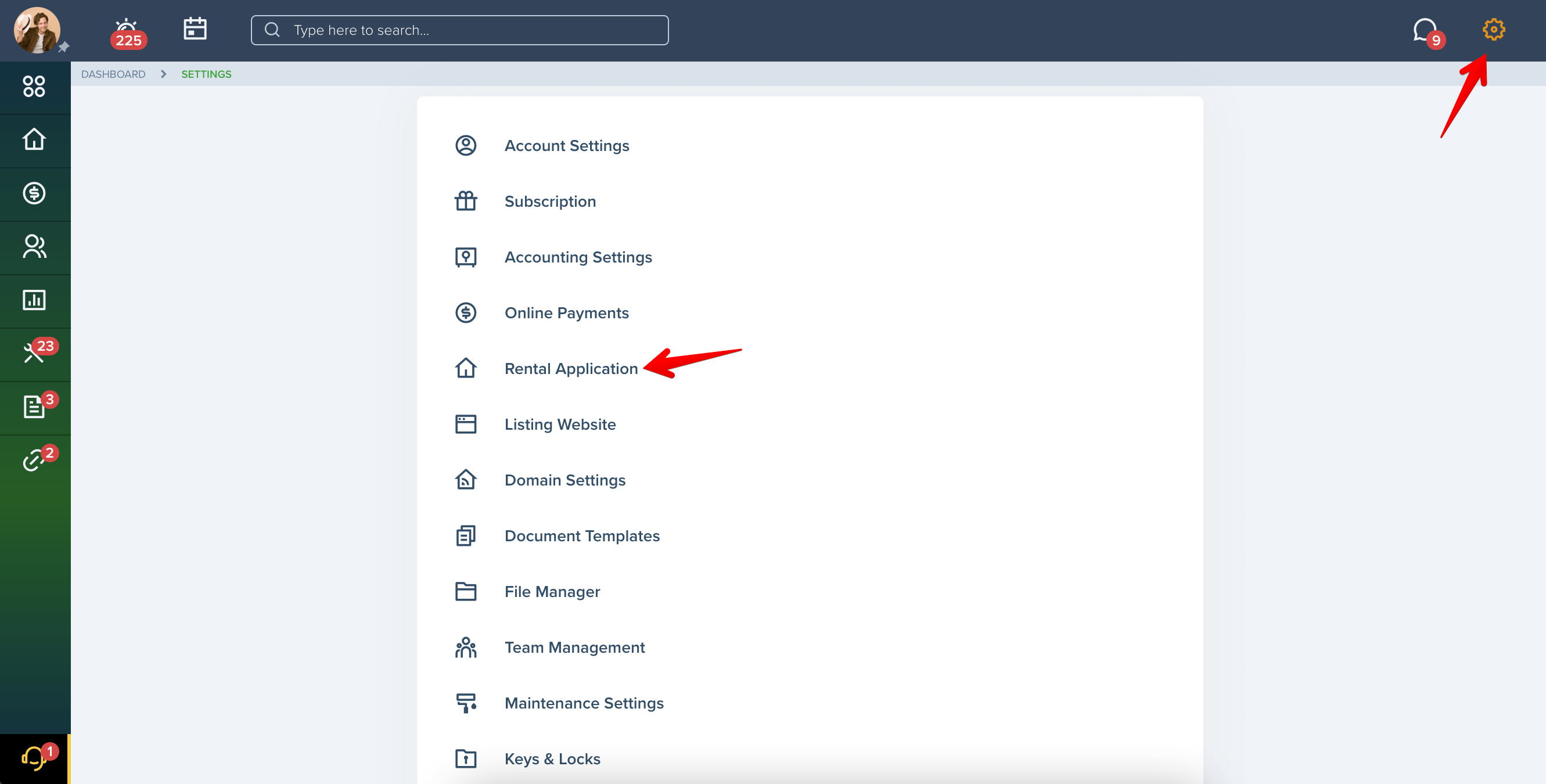Open the user profile avatar
The image size is (1546, 784).
click(37, 30)
